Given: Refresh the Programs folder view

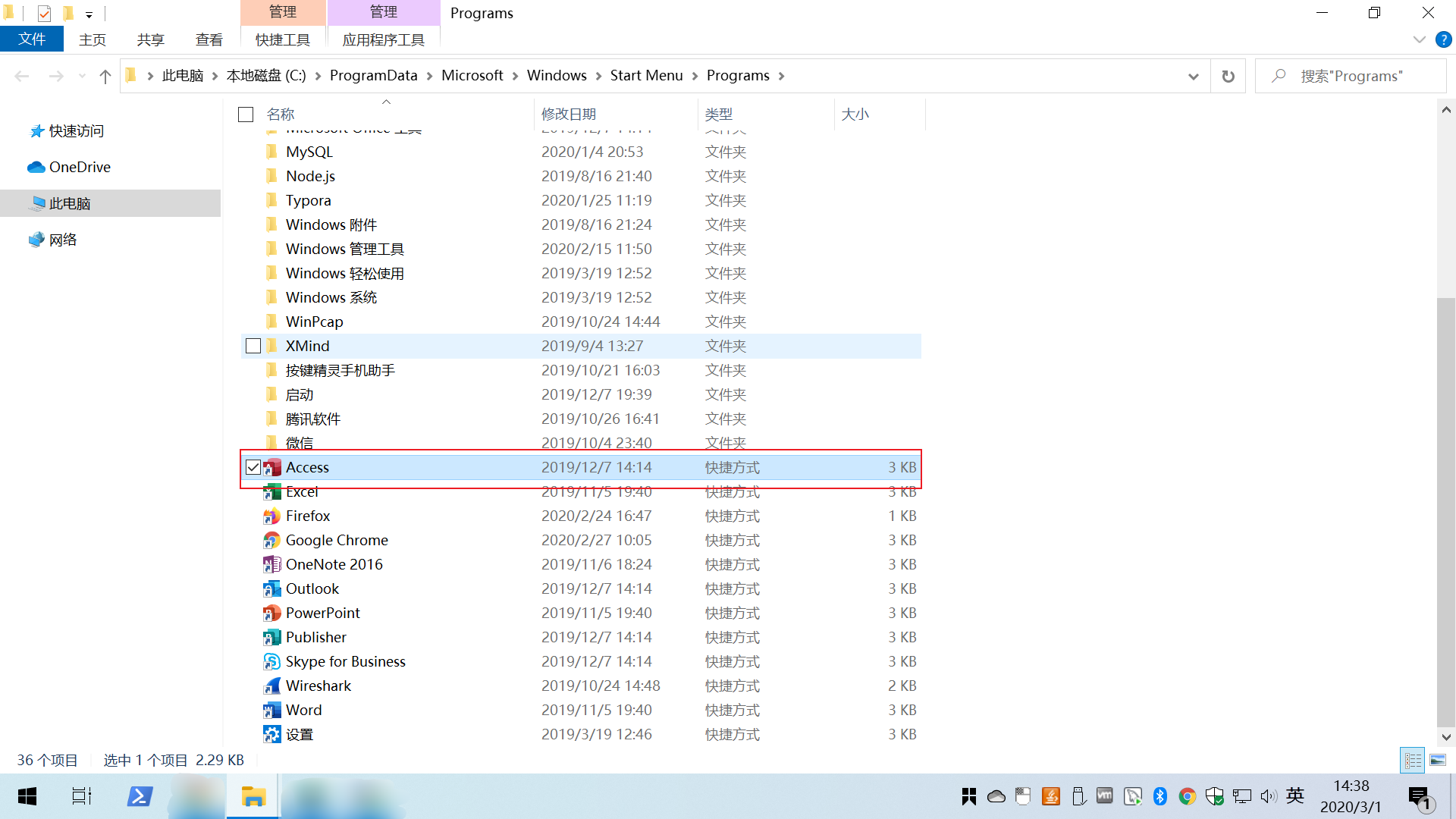Looking at the screenshot, I should (x=1228, y=76).
